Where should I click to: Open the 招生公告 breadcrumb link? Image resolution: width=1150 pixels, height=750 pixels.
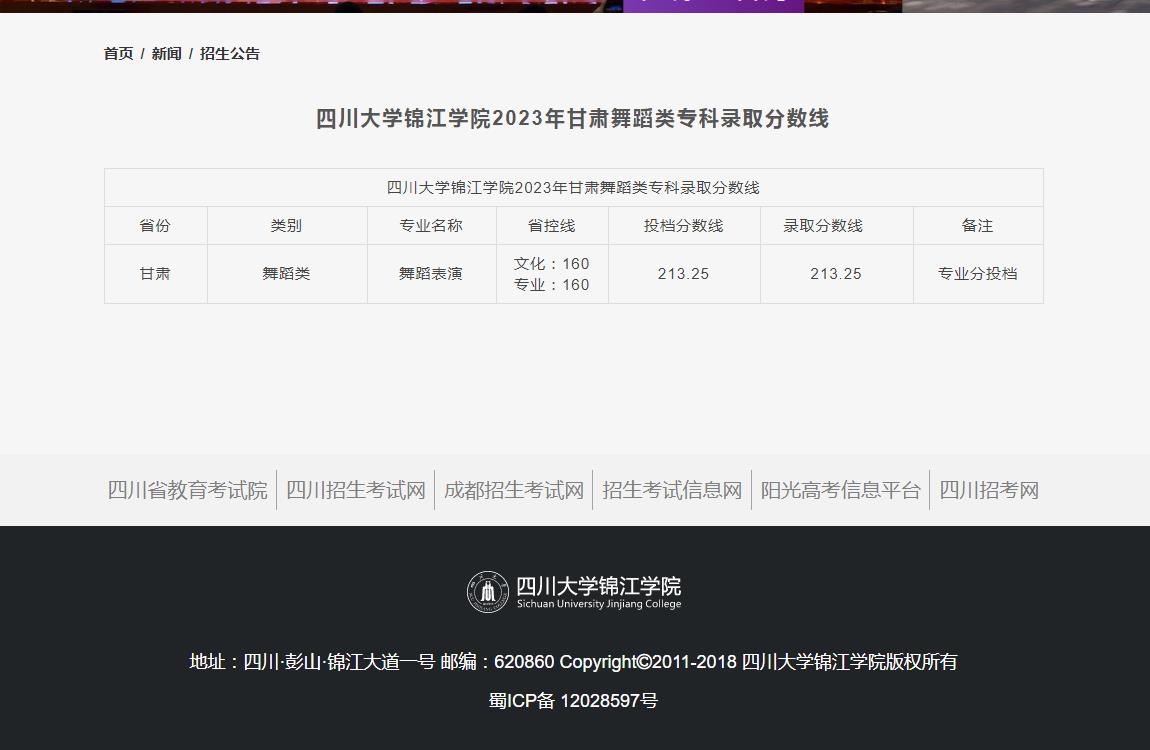tap(230, 54)
